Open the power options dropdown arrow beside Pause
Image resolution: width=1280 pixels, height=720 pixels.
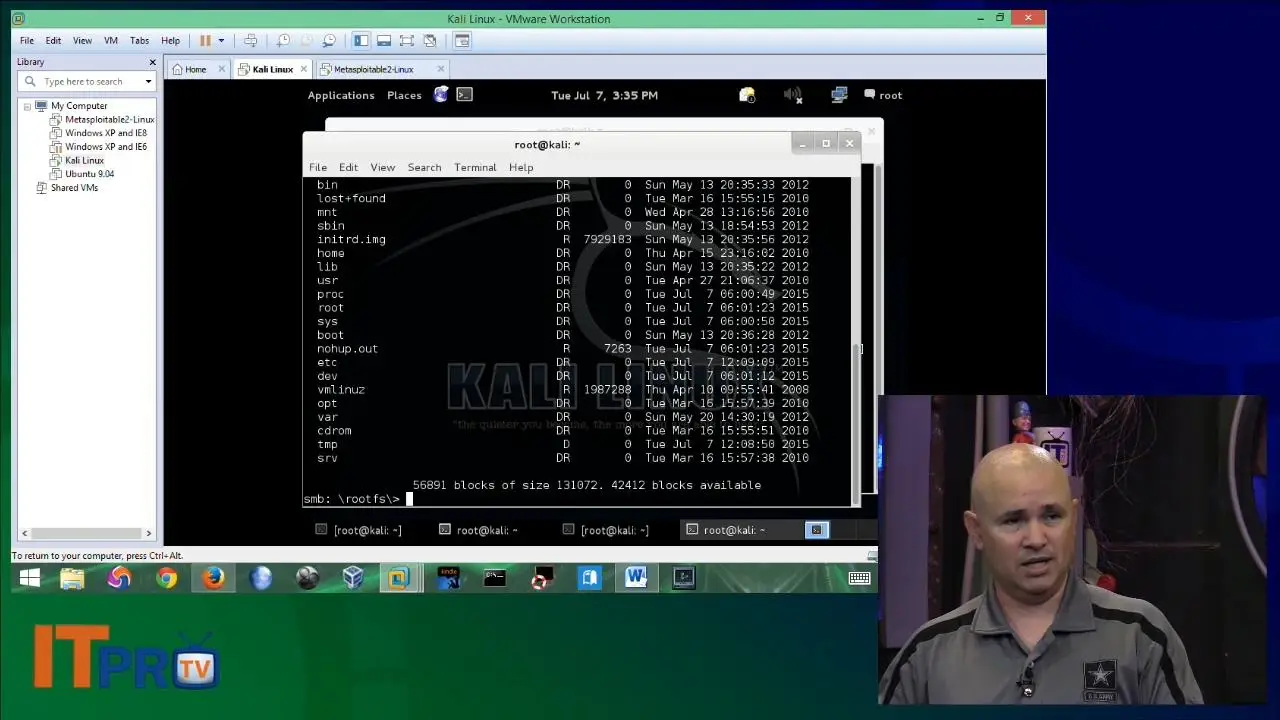(x=221, y=41)
